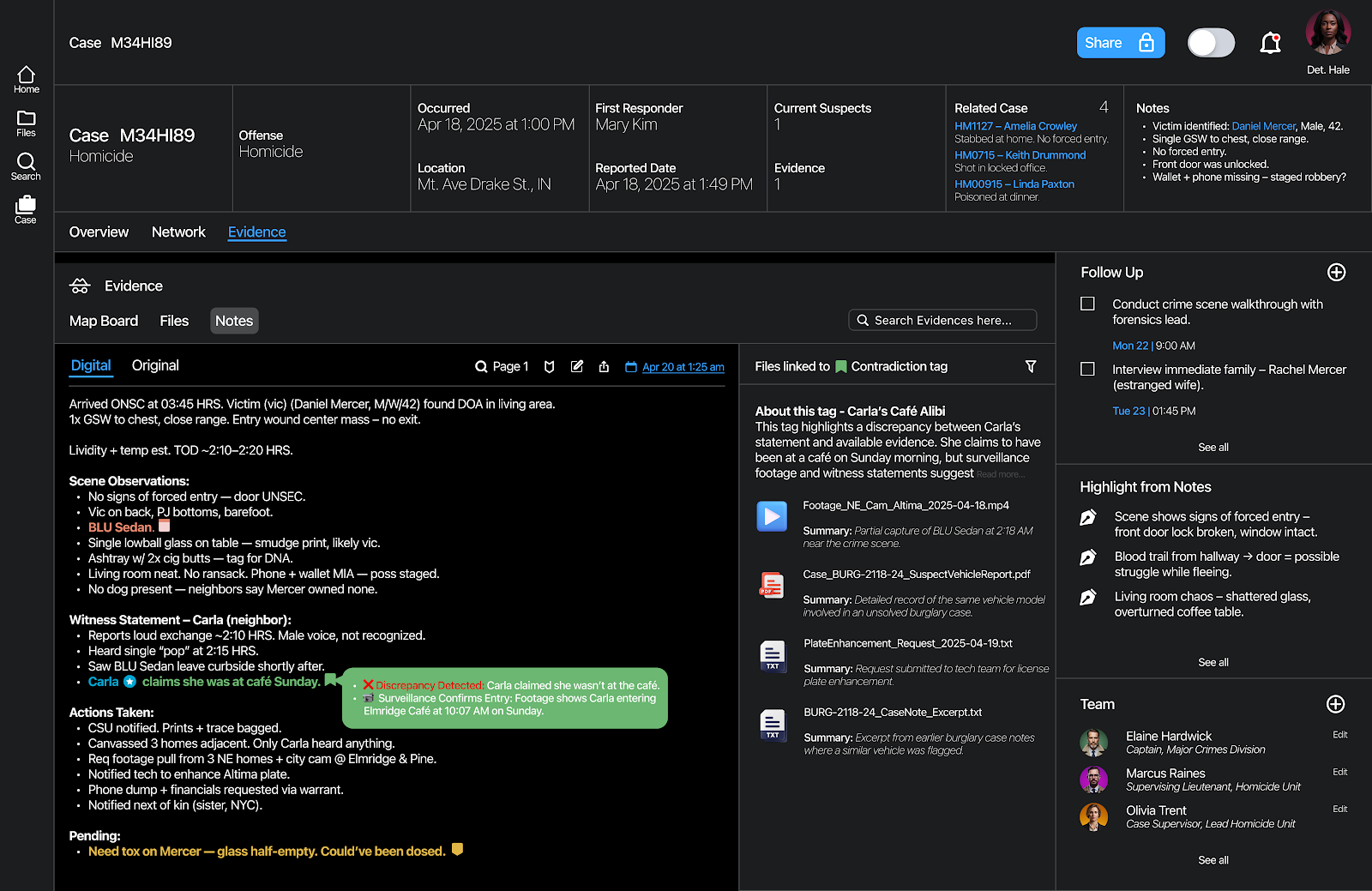Viewport: 1372px width, 891px height.
Task: Expand Read more in tag description
Action: 1000,475
